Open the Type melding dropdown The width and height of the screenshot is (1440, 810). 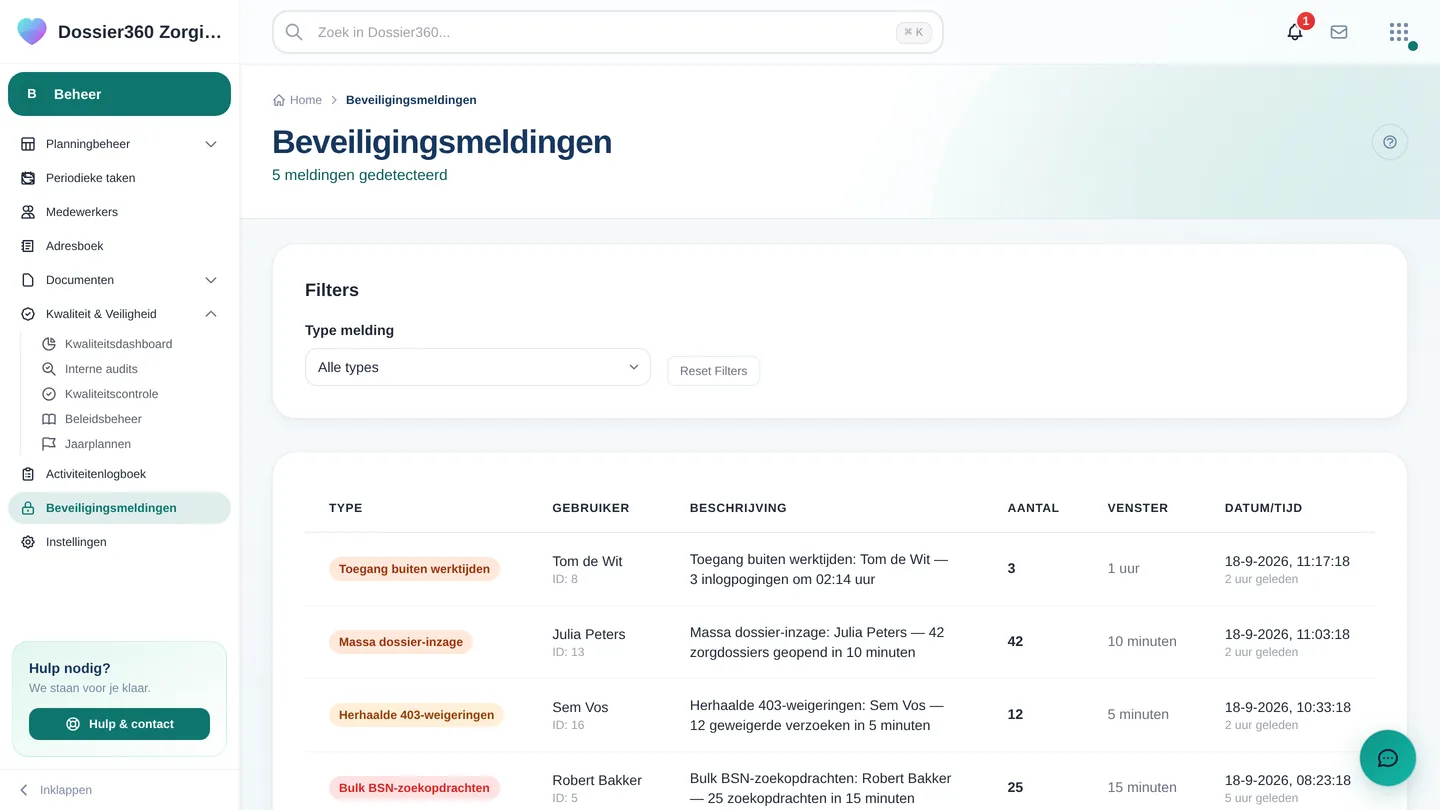478,367
